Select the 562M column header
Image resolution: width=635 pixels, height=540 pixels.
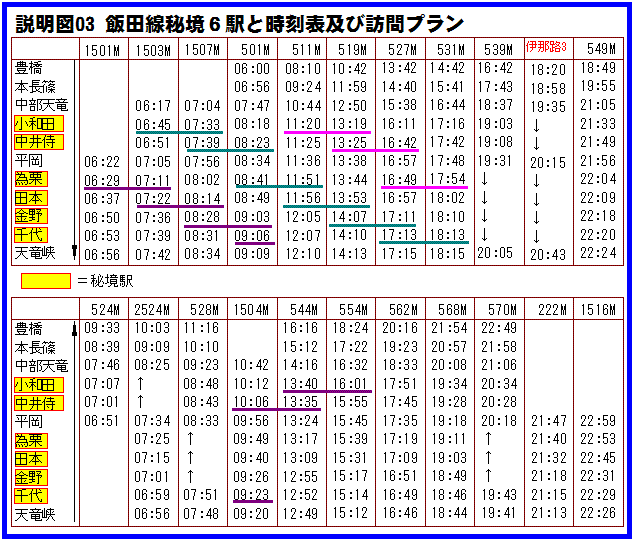[403, 310]
